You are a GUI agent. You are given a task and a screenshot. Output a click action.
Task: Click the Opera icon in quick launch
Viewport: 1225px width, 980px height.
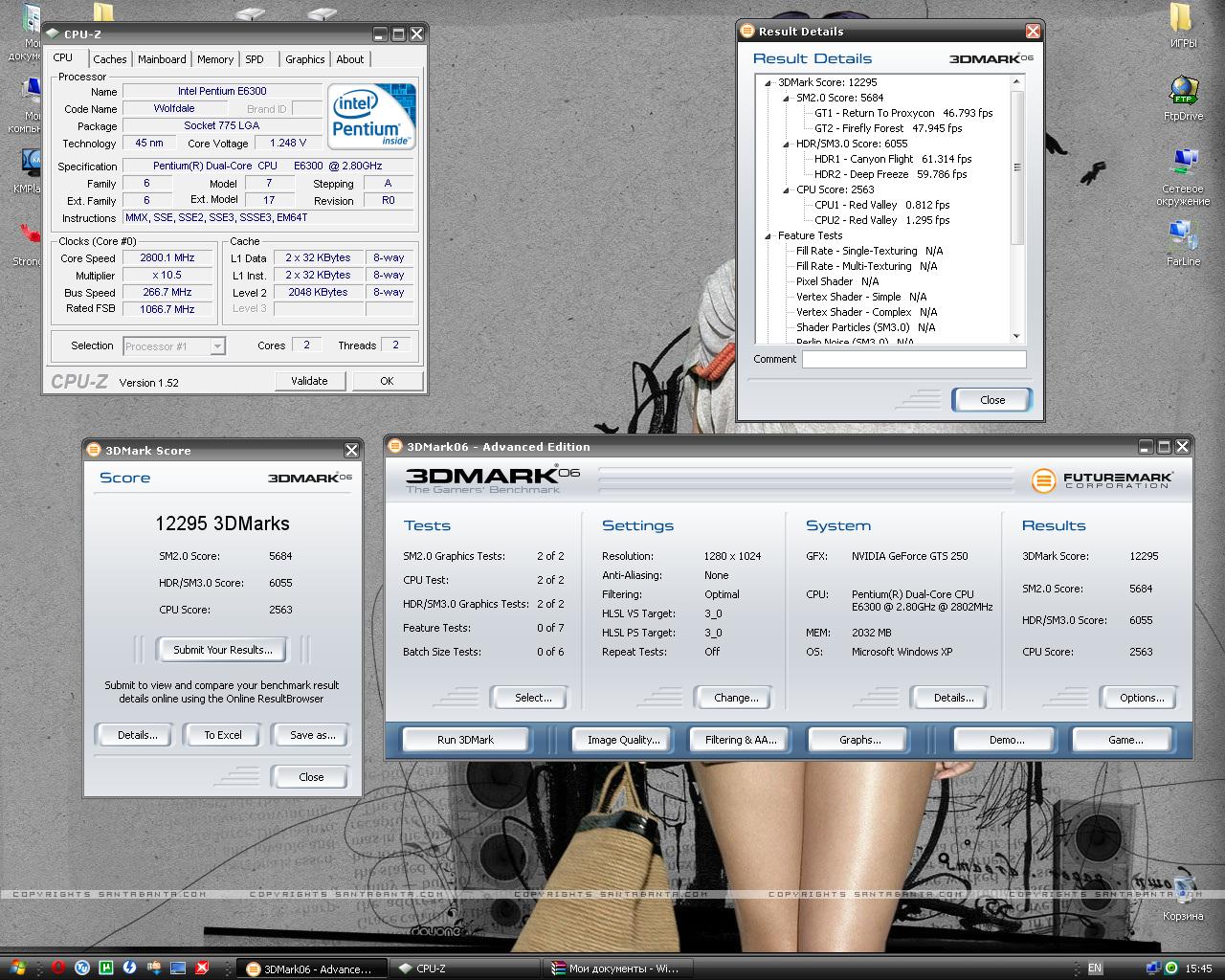pyautogui.click(x=58, y=968)
